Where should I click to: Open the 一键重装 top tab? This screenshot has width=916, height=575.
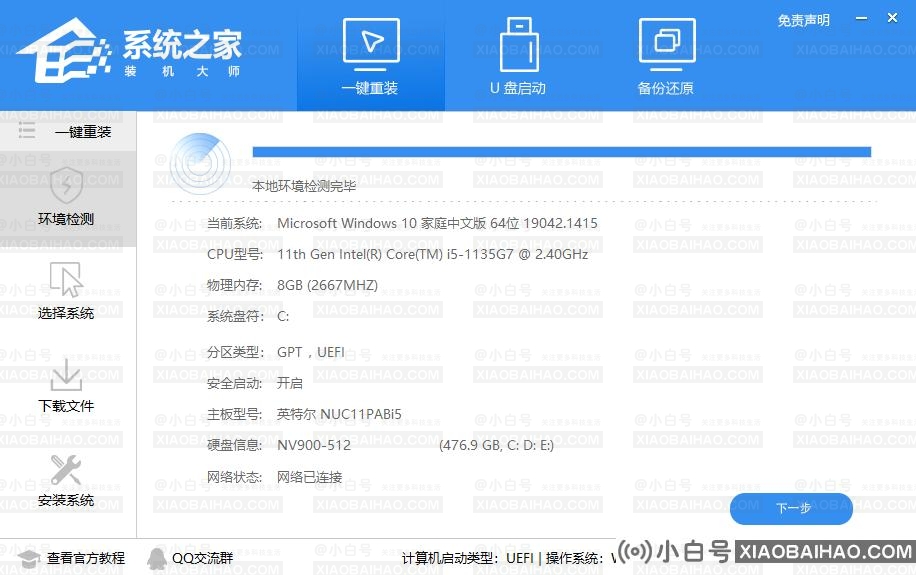tap(370, 57)
